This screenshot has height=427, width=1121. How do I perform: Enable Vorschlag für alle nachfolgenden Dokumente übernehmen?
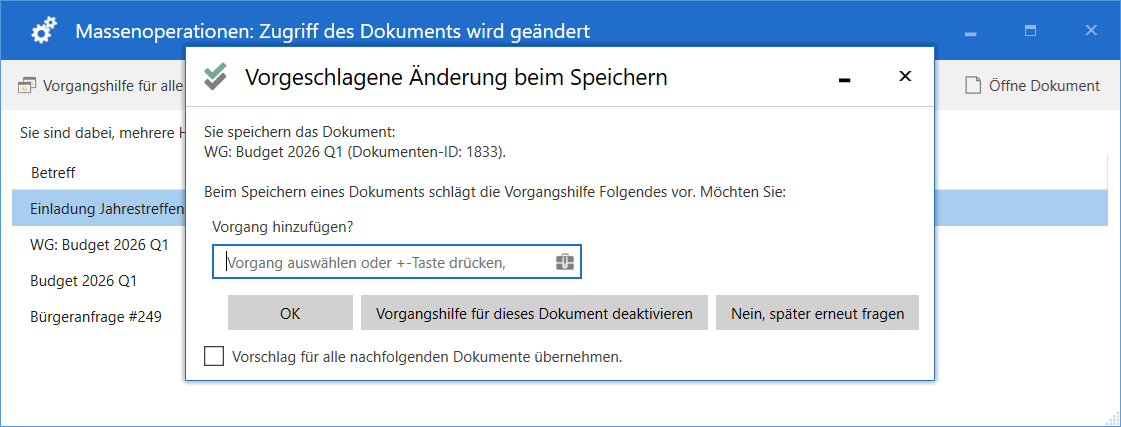point(214,356)
